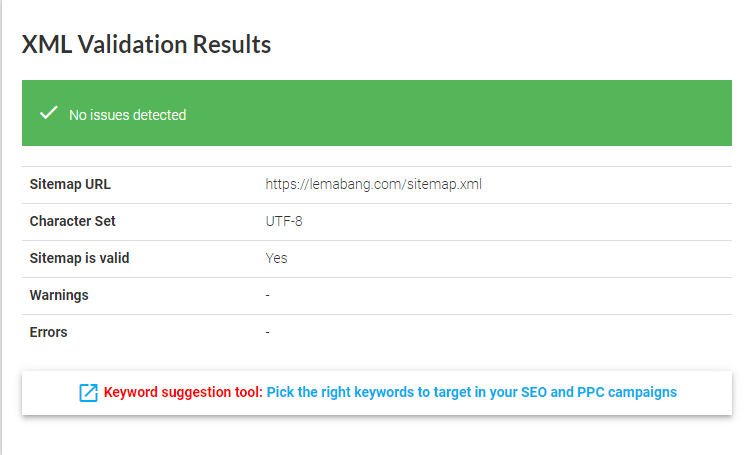Select the Errors row label
The height and width of the screenshot is (455, 751).
click(48, 332)
